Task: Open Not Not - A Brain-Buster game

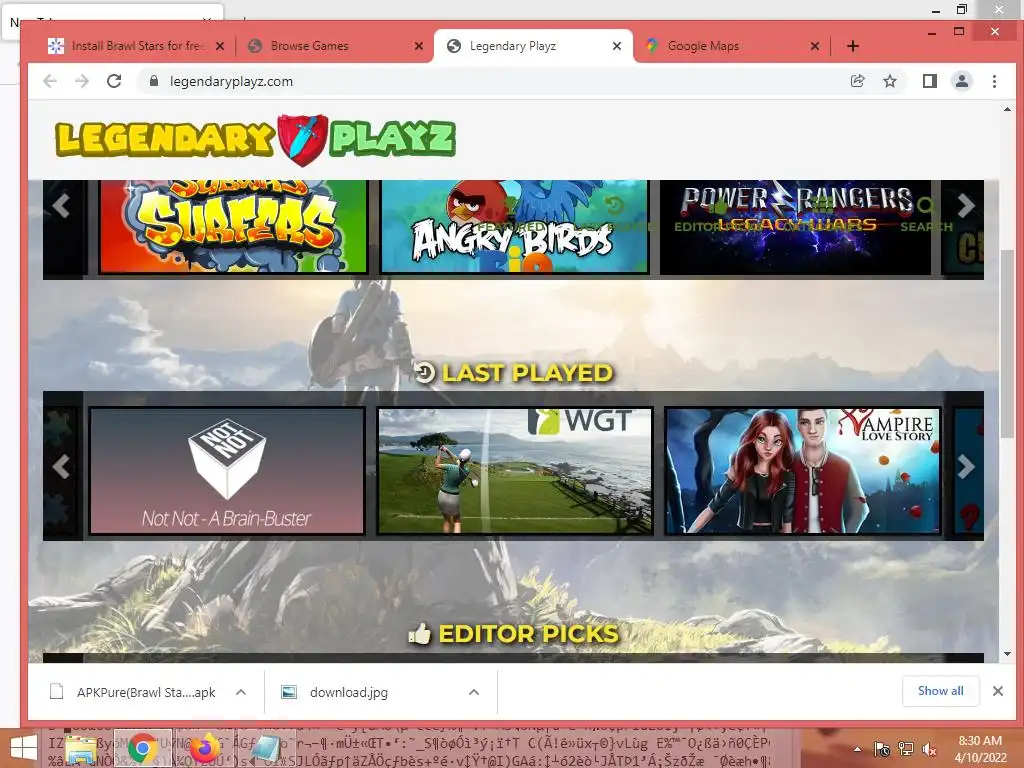Action: [x=227, y=471]
